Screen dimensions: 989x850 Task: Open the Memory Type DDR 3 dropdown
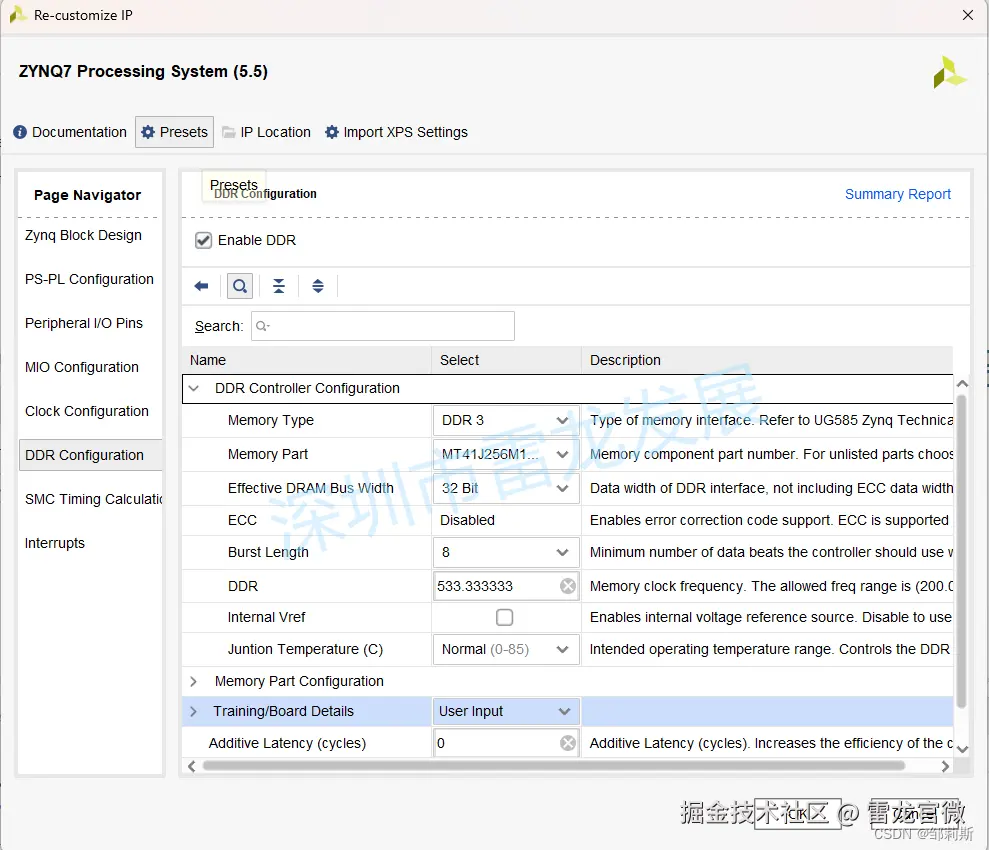click(x=506, y=421)
